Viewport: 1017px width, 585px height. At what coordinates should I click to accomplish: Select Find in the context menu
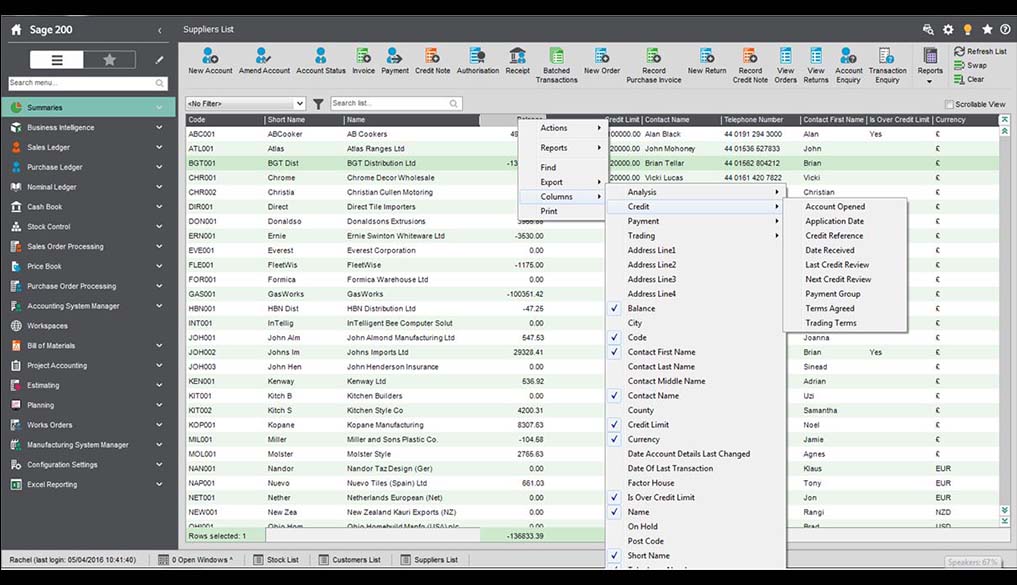tap(563, 167)
